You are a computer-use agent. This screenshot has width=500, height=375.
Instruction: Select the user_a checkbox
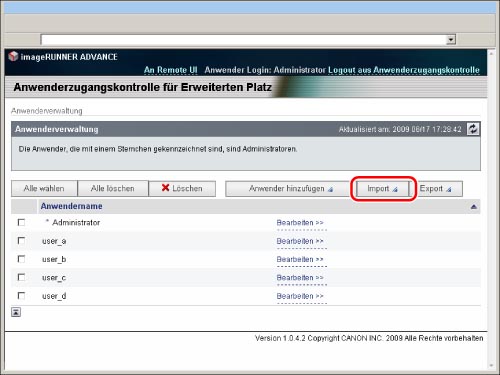21,241
